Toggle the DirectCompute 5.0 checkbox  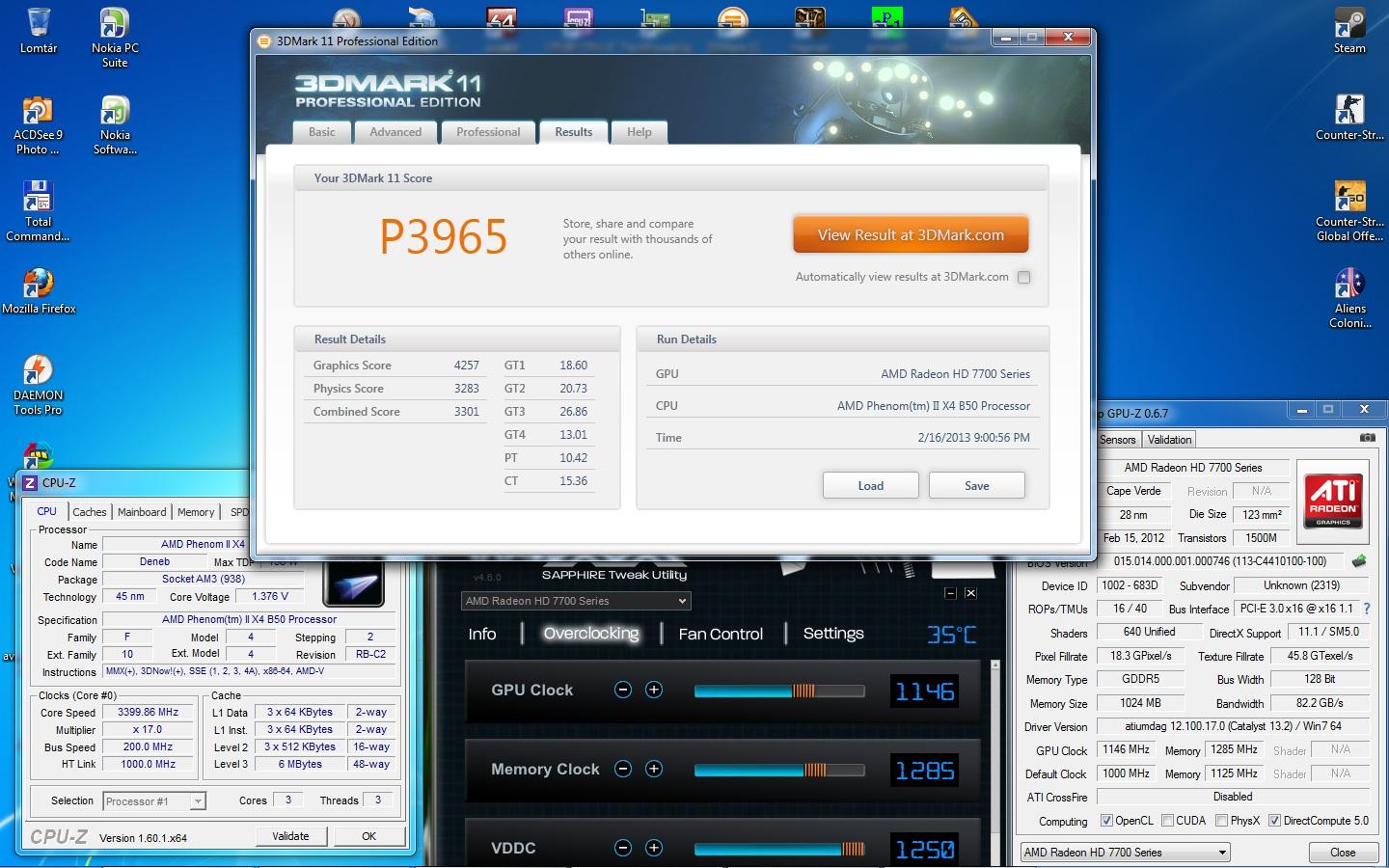pyautogui.click(x=1274, y=821)
